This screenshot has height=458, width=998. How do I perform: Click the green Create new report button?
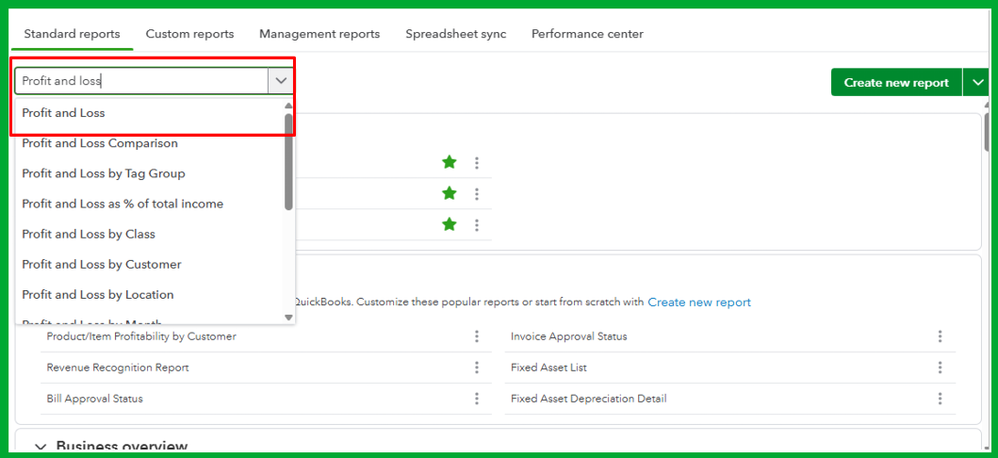point(896,83)
